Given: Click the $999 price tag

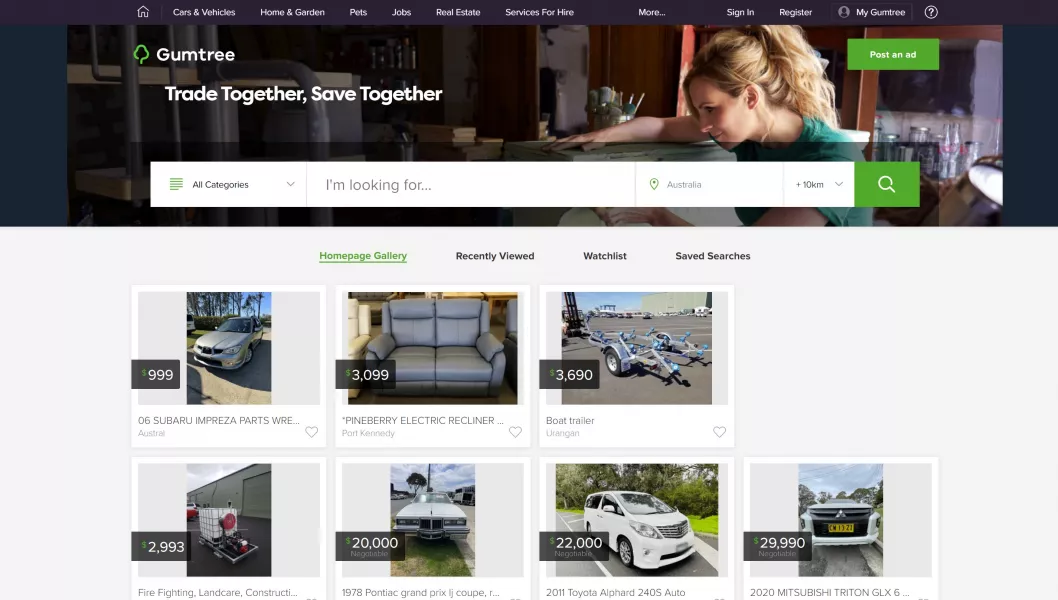Looking at the screenshot, I should (156, 375).
